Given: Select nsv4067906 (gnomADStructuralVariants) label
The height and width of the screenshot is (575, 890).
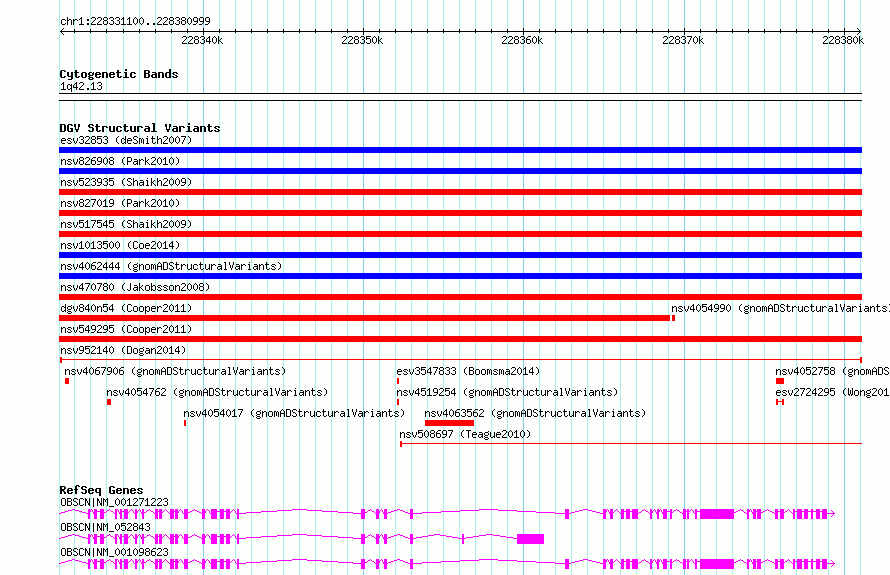Looking at the screenshot, I should tap(175, 371).
